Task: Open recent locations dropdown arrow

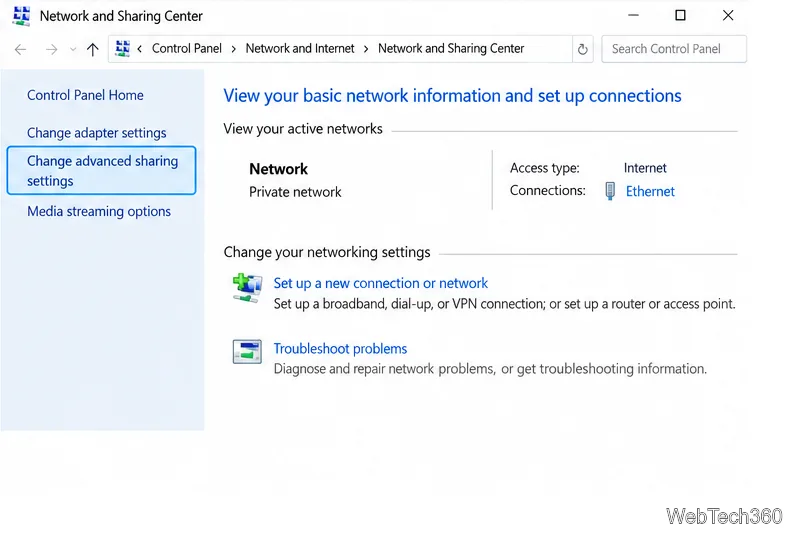Action: coord(73,50)
